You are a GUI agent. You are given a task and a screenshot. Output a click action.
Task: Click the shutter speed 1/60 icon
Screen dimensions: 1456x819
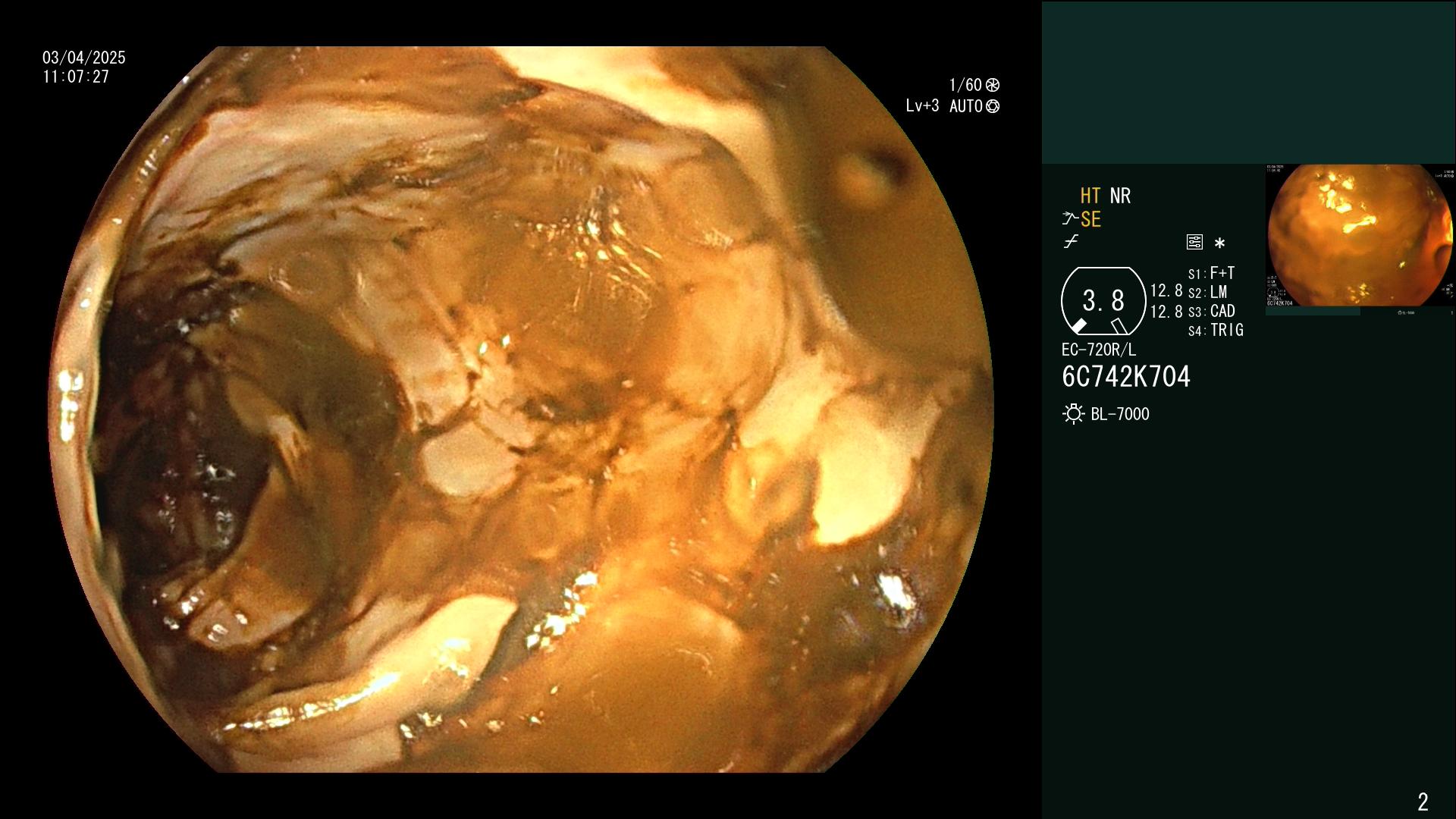992,85
